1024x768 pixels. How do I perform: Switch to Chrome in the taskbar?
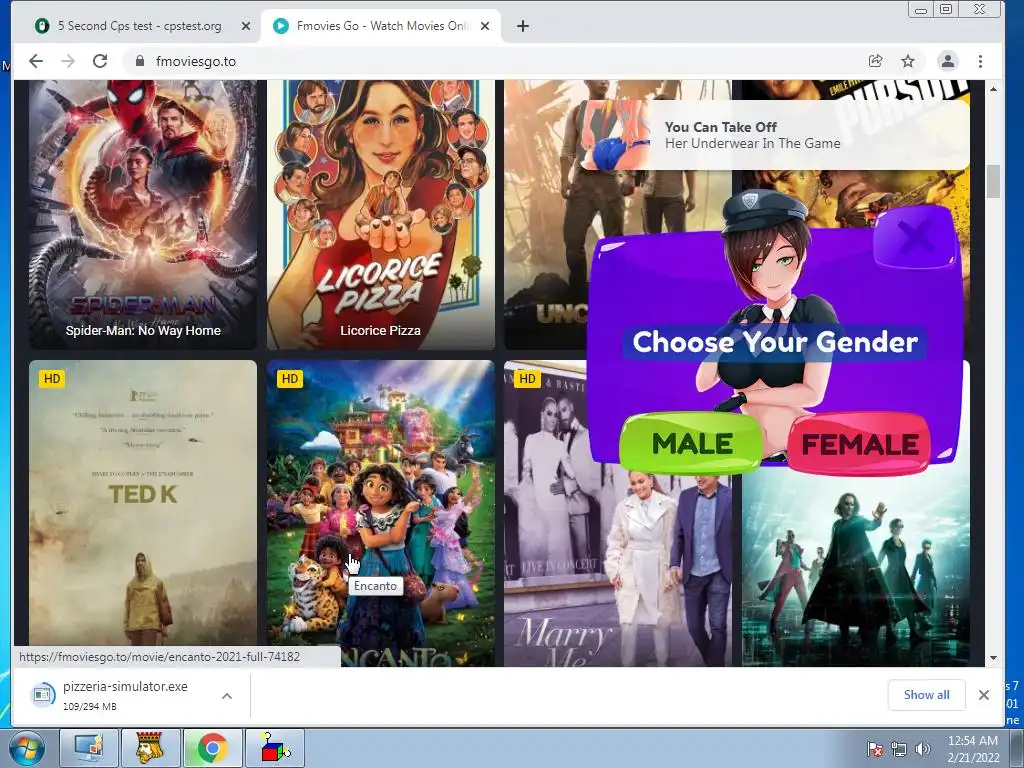click(x=212, y=748)
